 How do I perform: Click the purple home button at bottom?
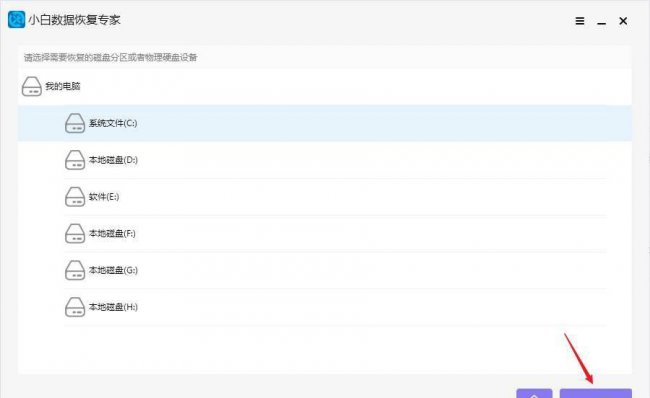point(534,393)
